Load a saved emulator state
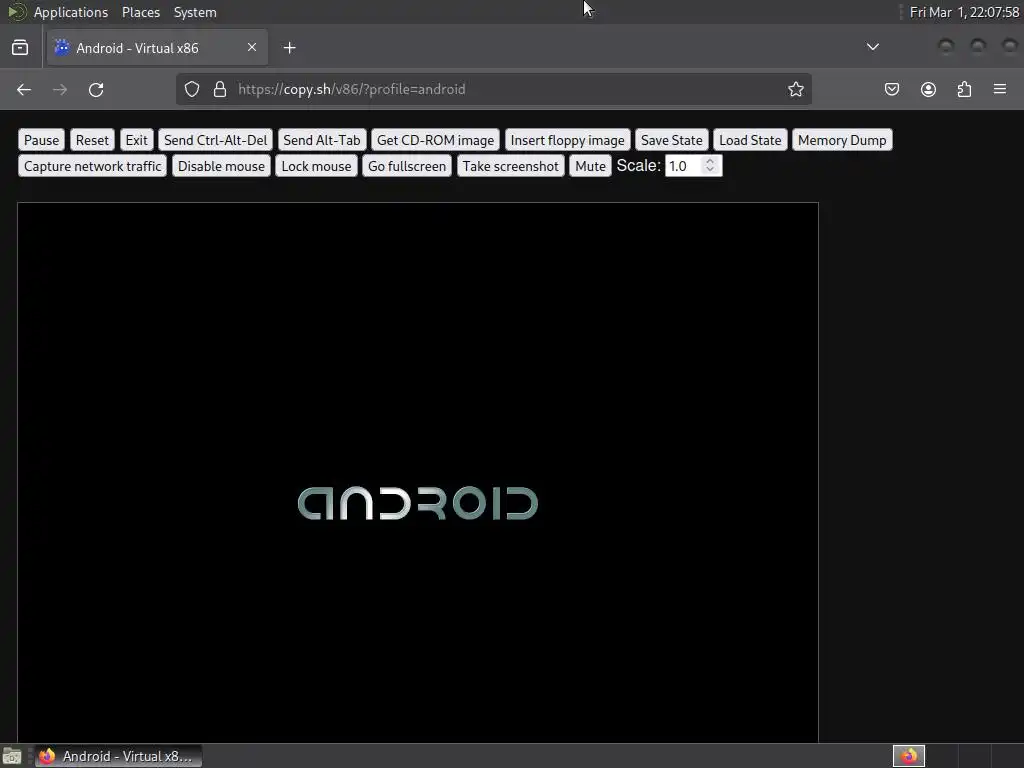The height and width of the screenshot is (768, 1024). click(x=750, y=140)
